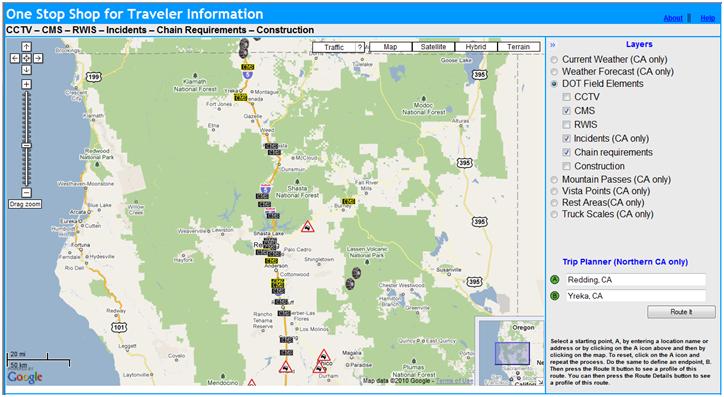Open the About link
Image resolution: width=724 pixels, height=397 pixels.
673,18
